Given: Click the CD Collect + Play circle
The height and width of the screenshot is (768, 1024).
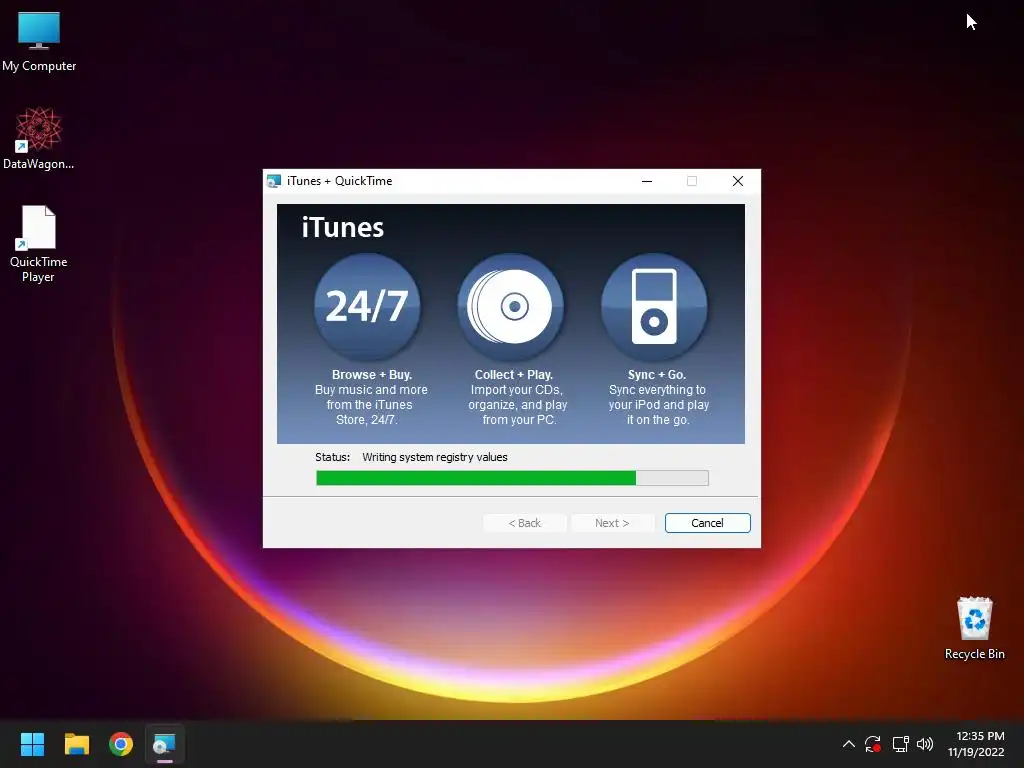Looking at the screenshot, I should pyautogui.click(x=511, y=306).
